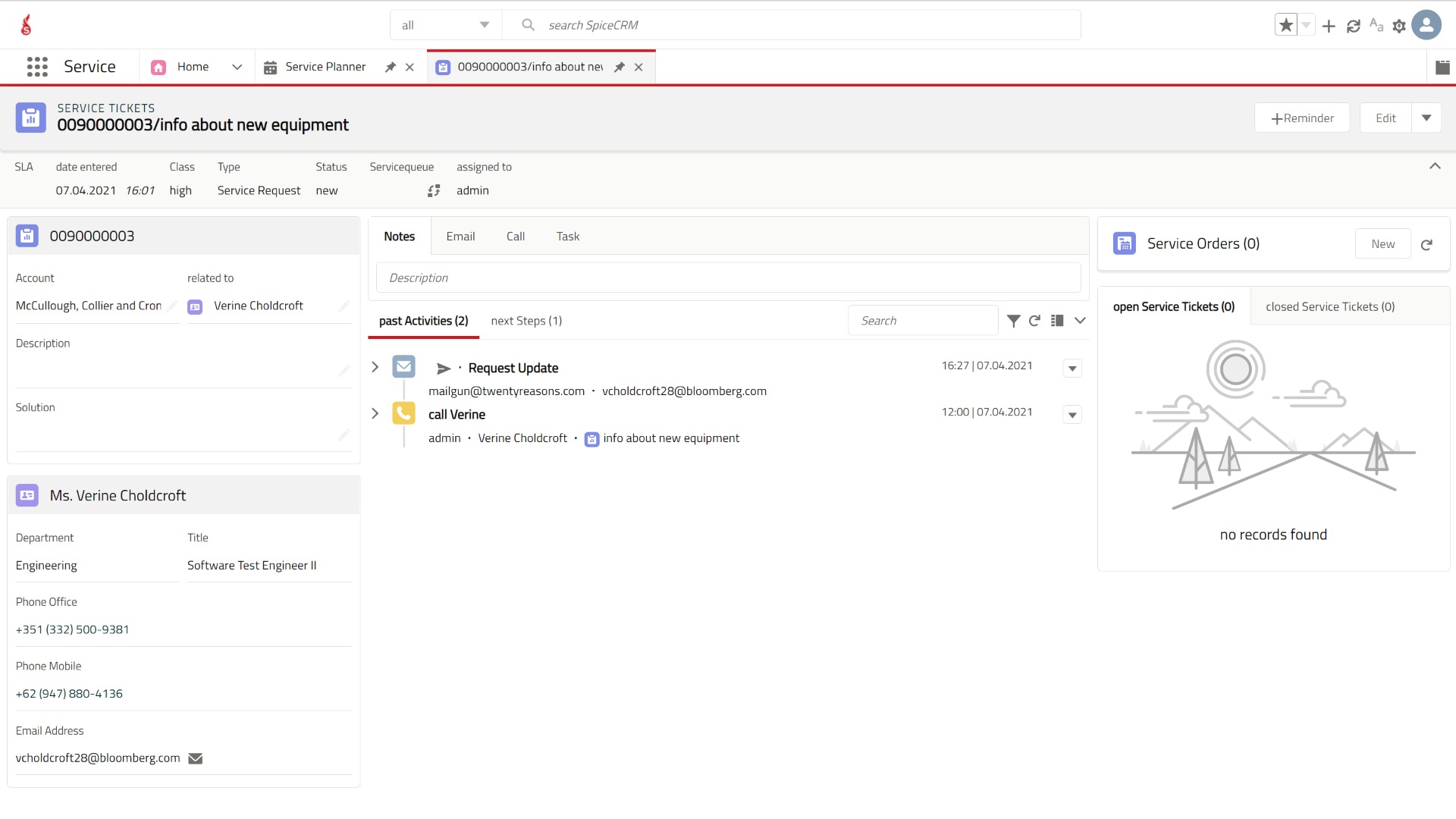Click the Servicequeue assign icon
1456x819 pixels.
pyautogui.click(x=434, y=190)
